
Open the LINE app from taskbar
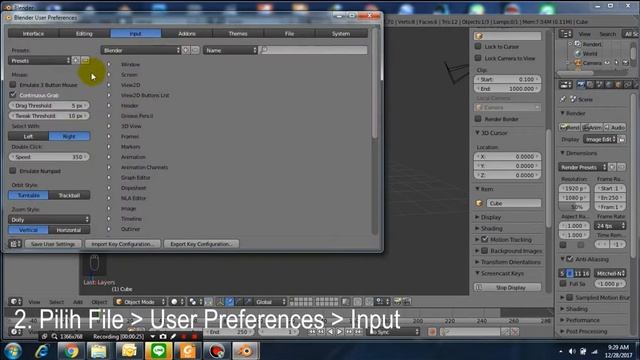158,351
